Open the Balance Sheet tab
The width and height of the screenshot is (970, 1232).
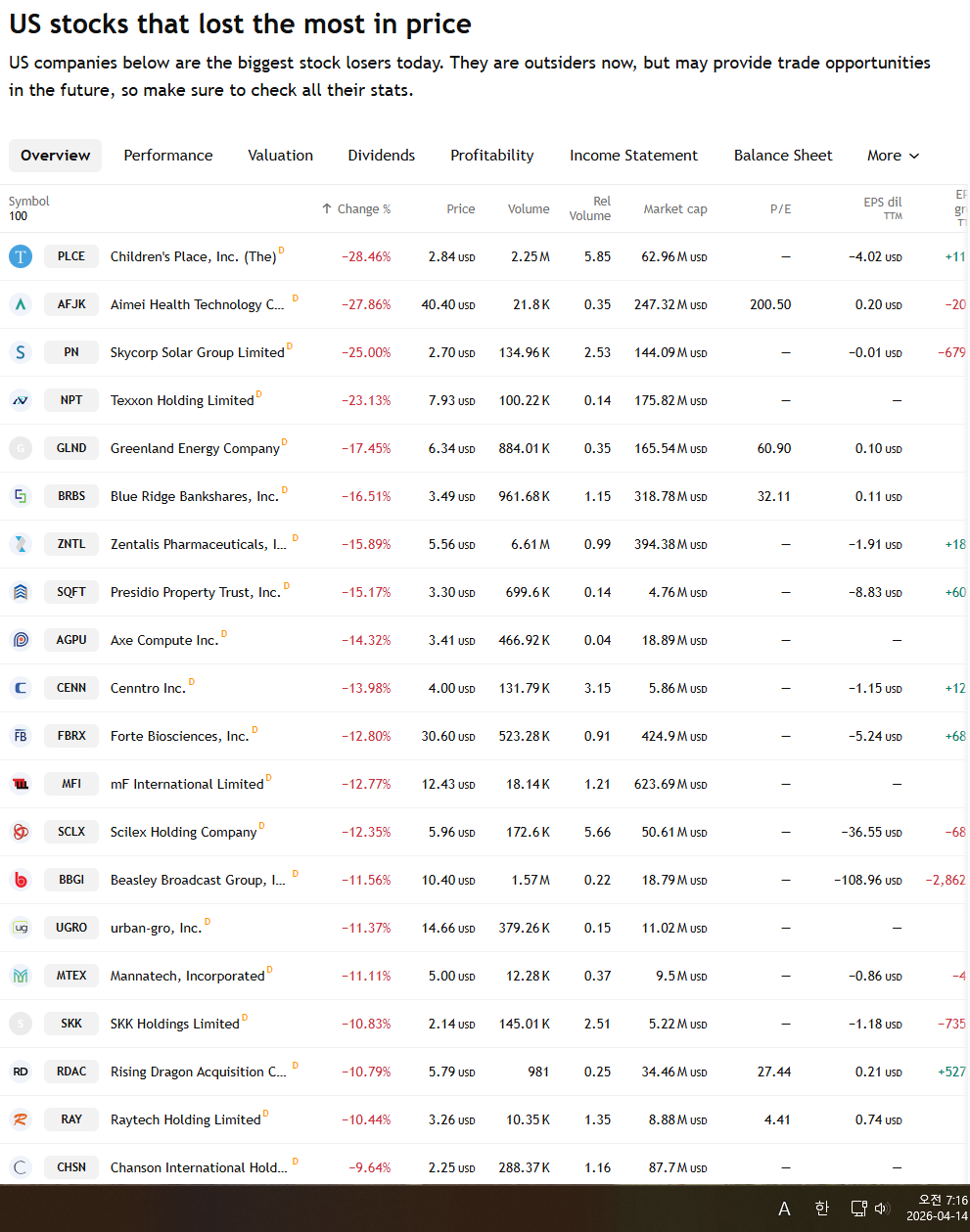pyautogui.click(x=783, y=156)
